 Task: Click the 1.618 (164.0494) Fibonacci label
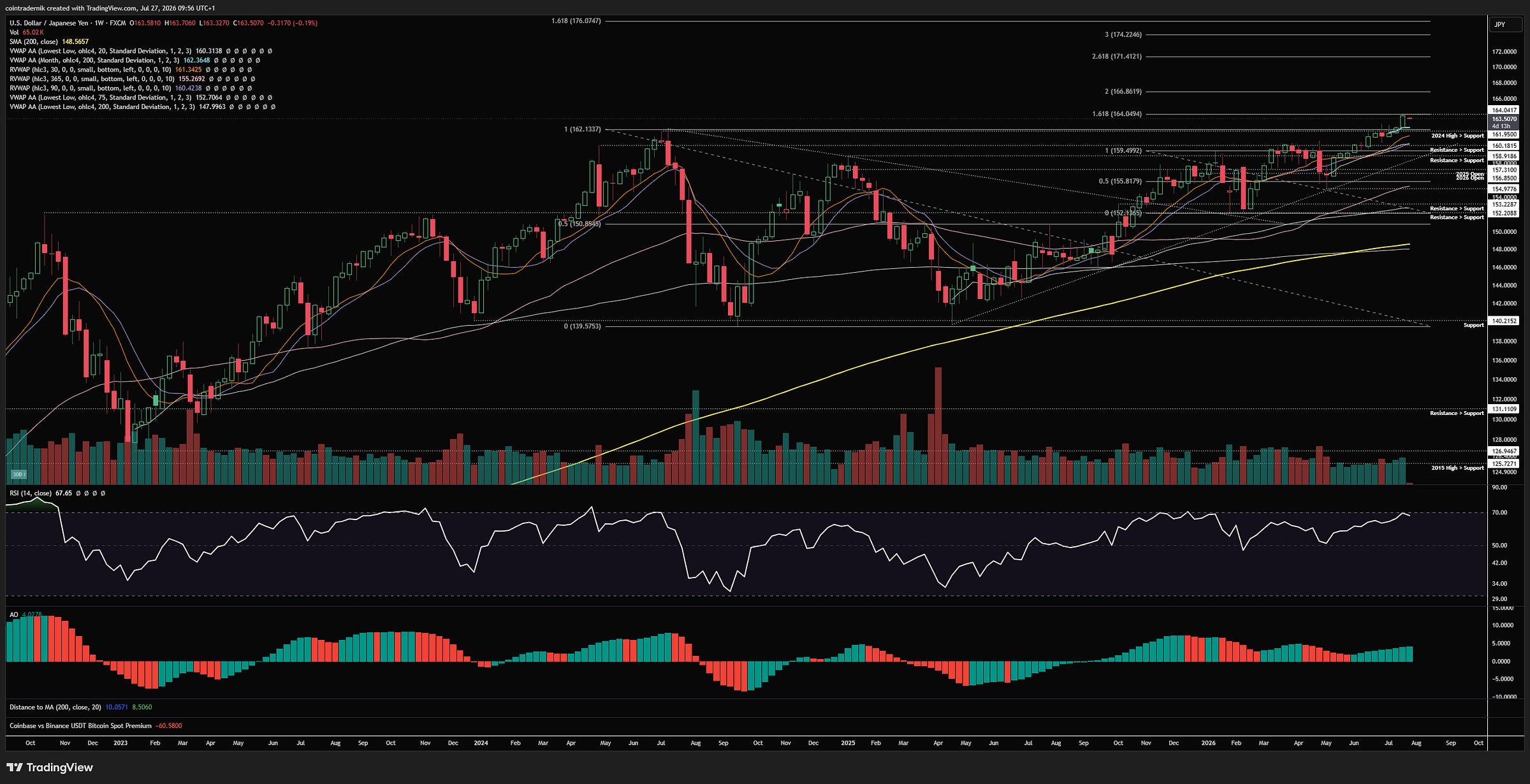point(1117,114)
